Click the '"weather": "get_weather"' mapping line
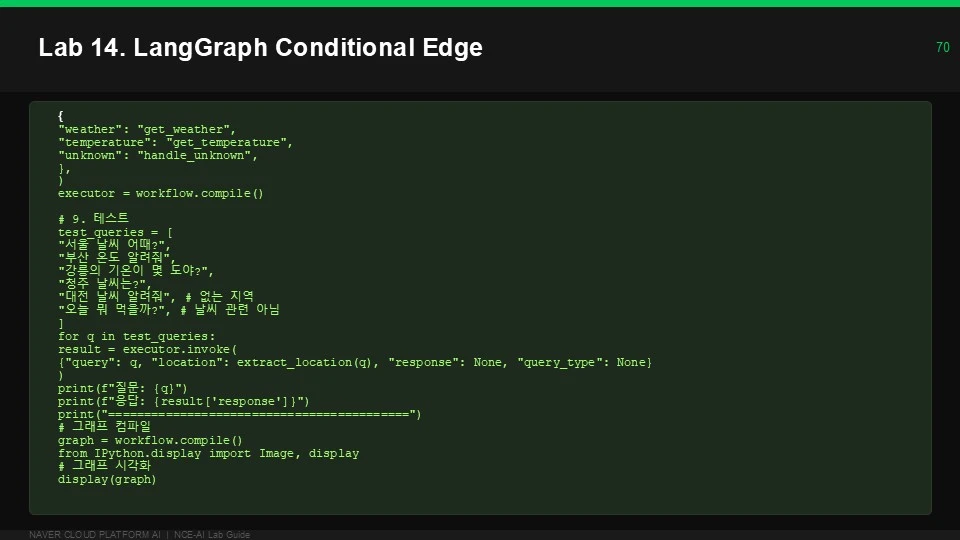960x540 pixels. point(147,129)
